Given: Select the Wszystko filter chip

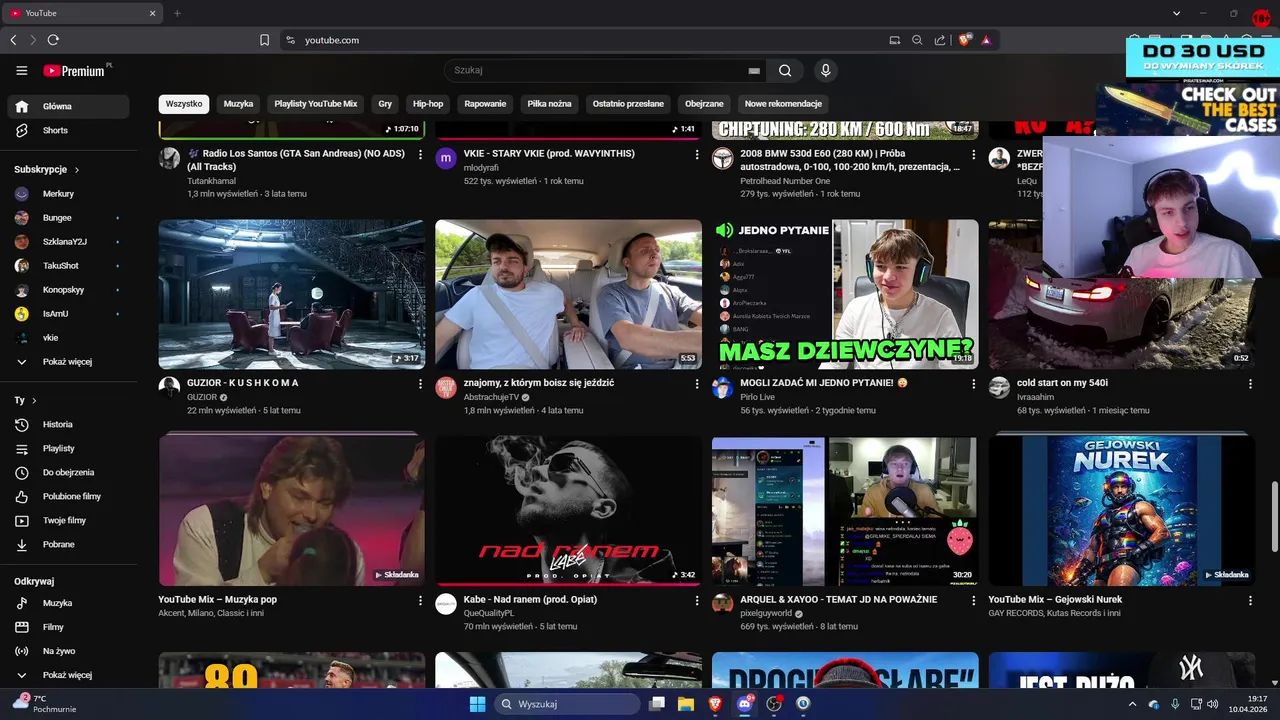Looking at the screenshot, I should (184, 104).
